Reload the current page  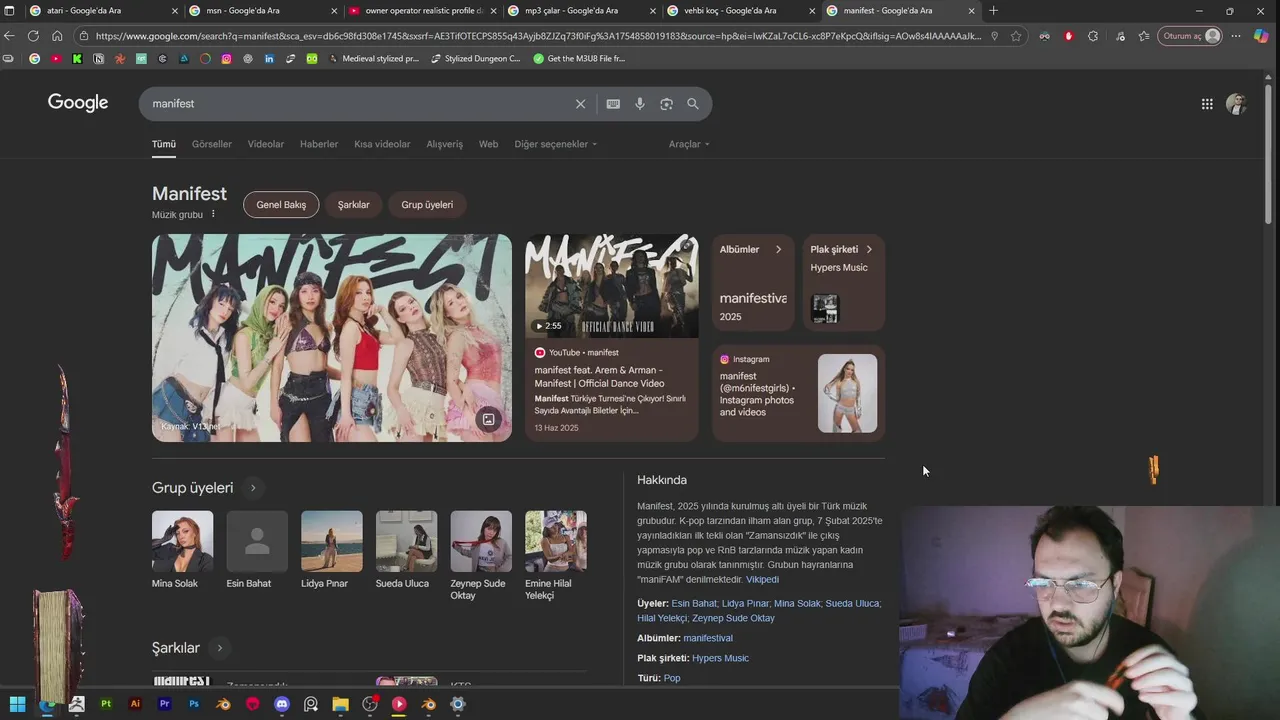pyautogui.click(x=33, y=36)
